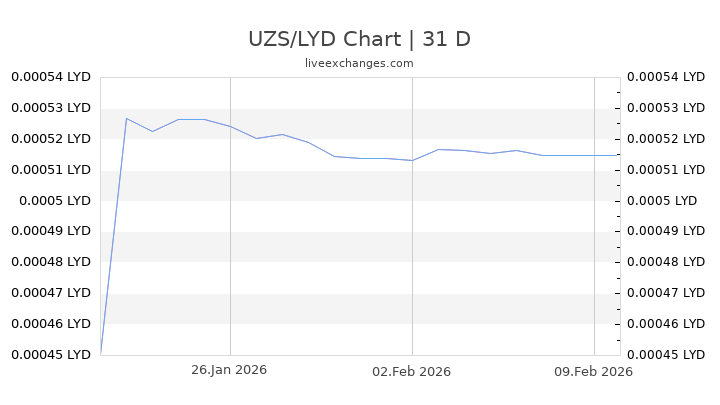
Task: Click the 0.00048 LYD right axis label
Action: pyautogui.click(x=667, y=262)
